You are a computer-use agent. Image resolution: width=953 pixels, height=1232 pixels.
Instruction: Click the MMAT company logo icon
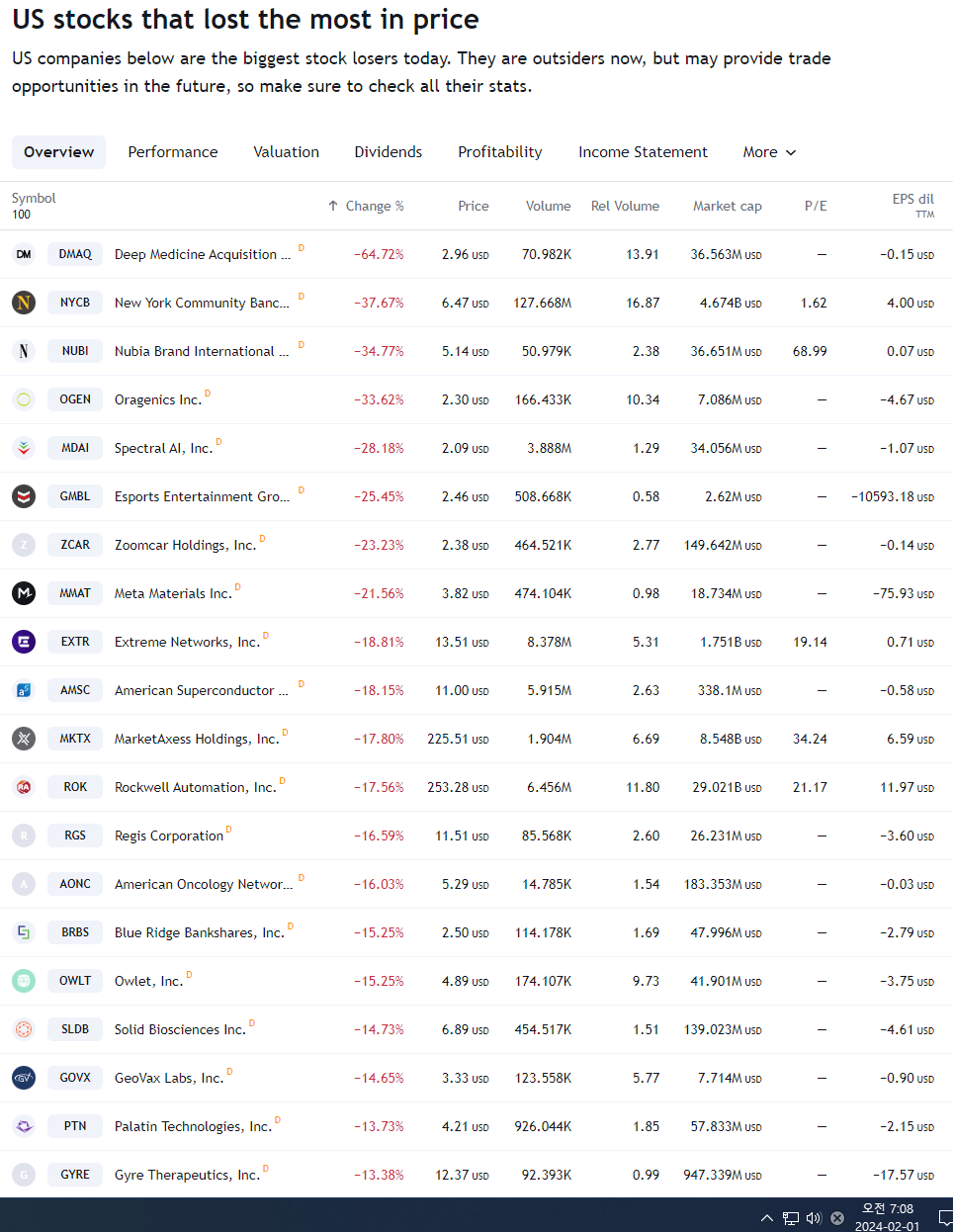(24, 593)
